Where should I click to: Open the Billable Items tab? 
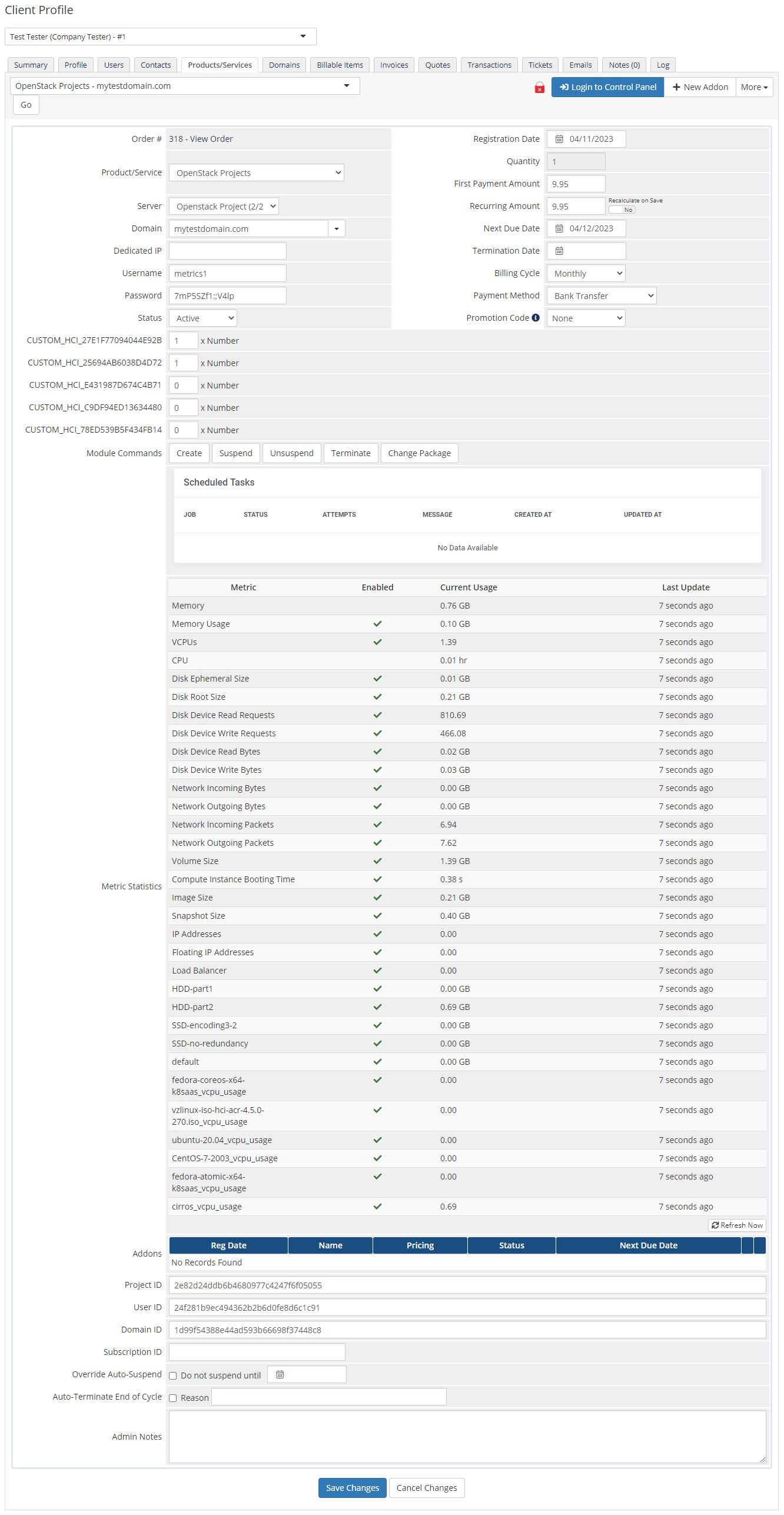(x=340, y=65)
